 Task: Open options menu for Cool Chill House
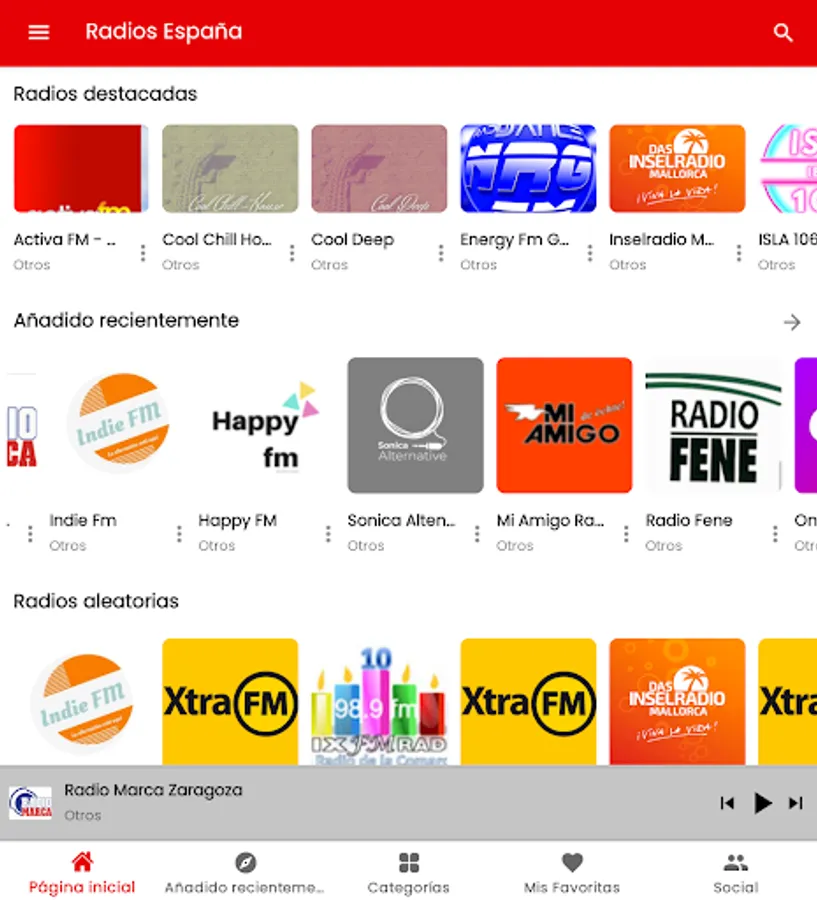(292, 253)
